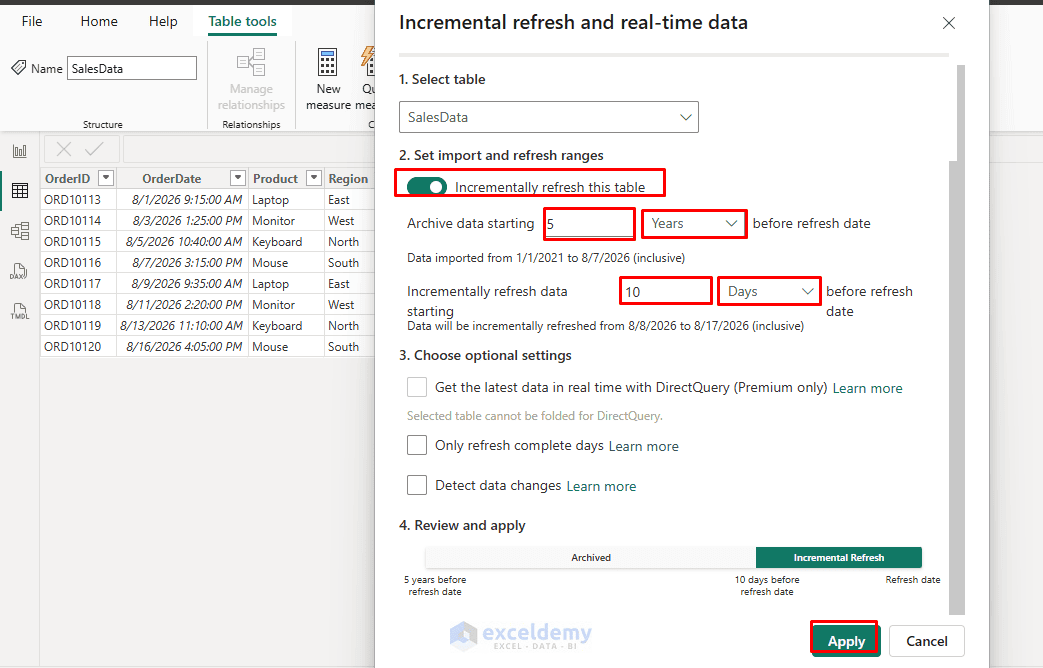Check Only refresh complete days
The image size is (1043, 668).
[417, 445]
